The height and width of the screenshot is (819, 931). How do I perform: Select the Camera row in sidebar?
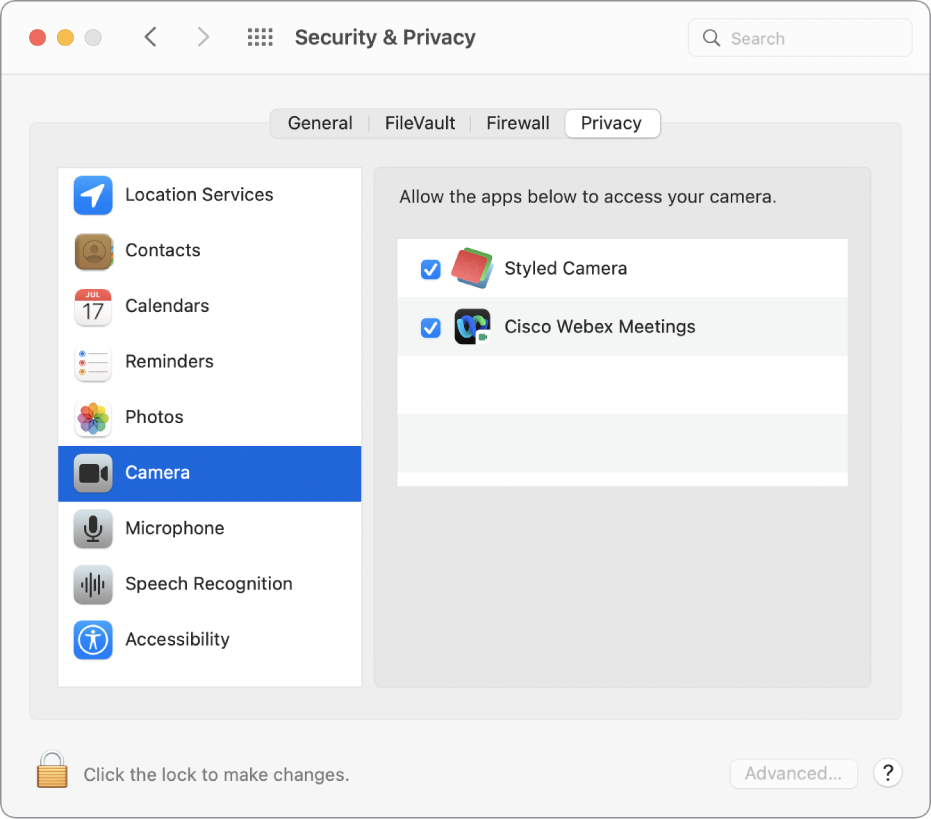[x=209, y=473]
